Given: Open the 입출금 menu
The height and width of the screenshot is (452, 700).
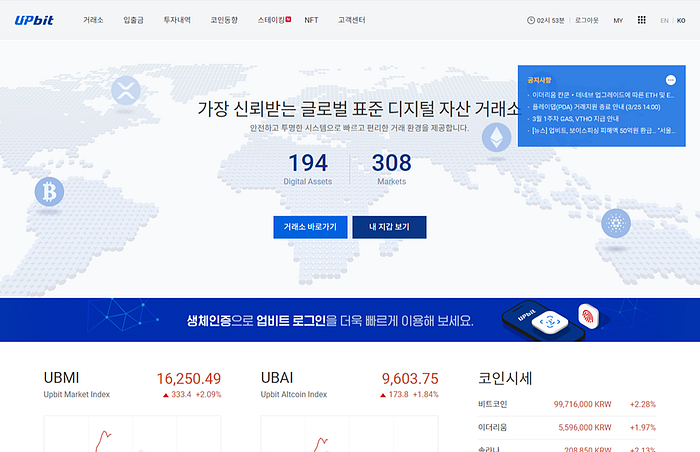Looking at the screenshot, I should 133,20.
